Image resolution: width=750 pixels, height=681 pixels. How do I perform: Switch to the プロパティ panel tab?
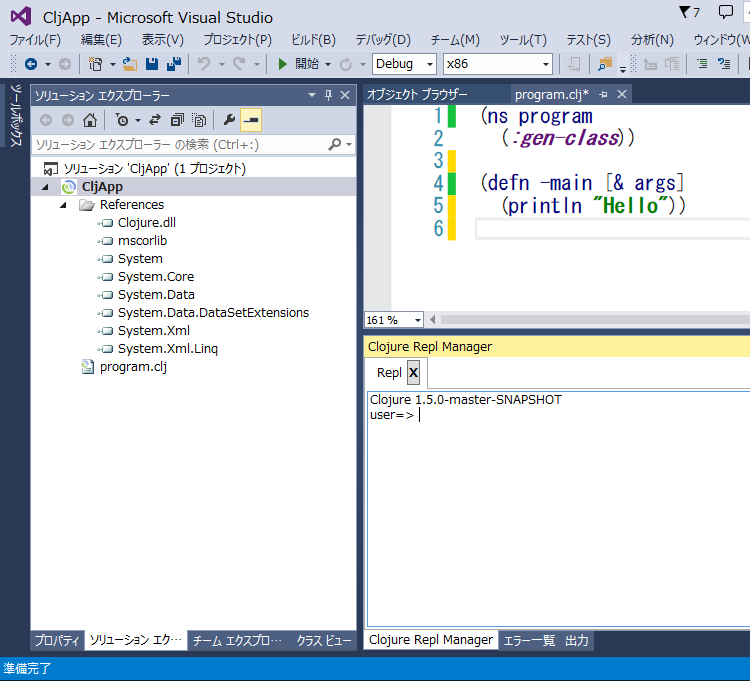pos(57,640)
